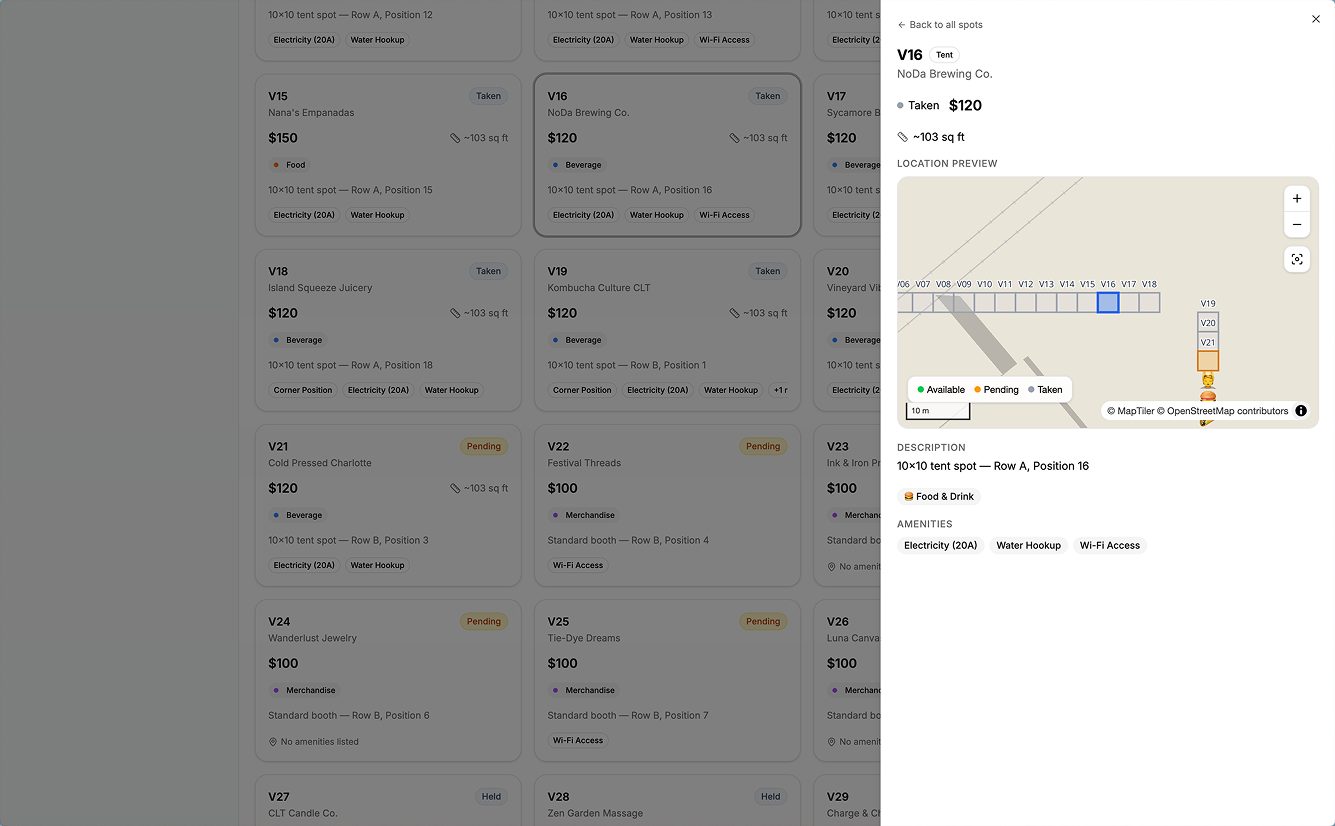Click the Pending legend entry on the map
The image size is (1335, 826).
[996, 390]
